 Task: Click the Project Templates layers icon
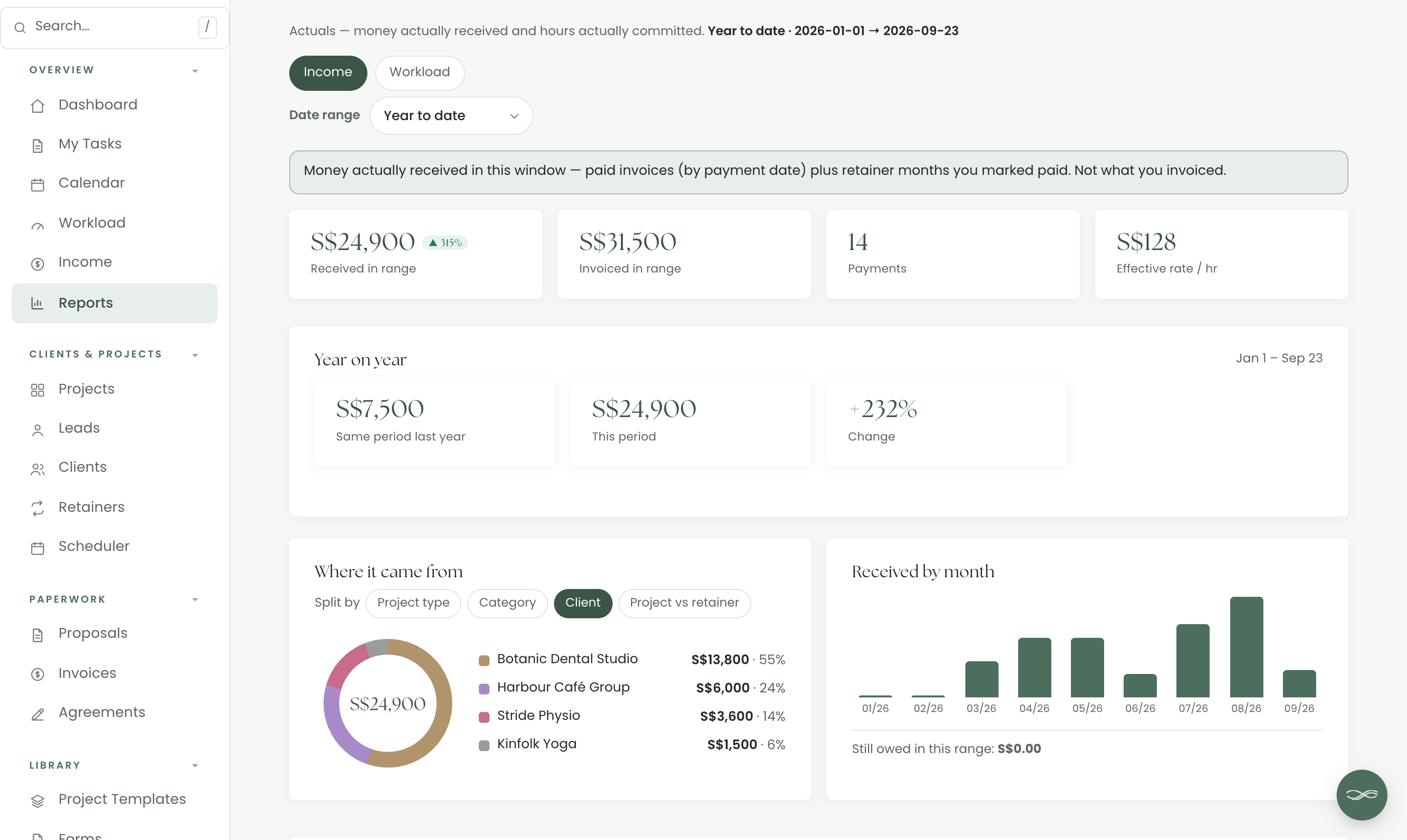pyautogui.click(x=37, y=800)
